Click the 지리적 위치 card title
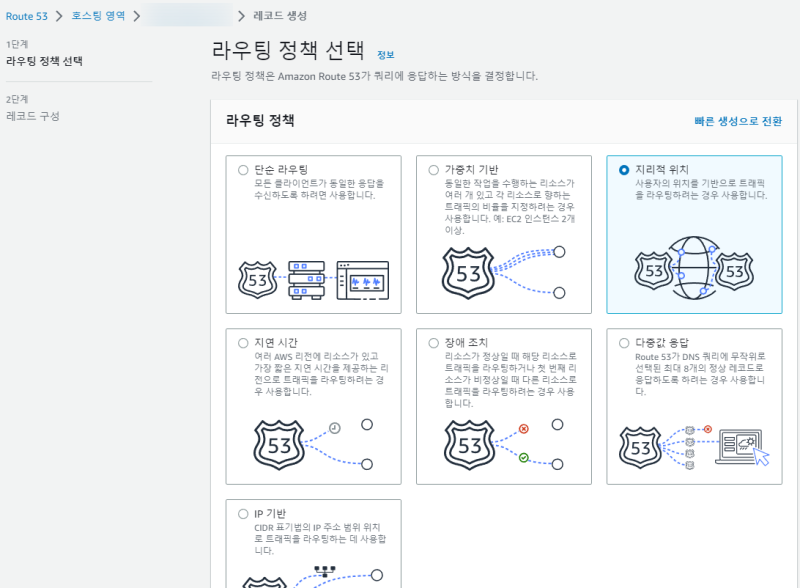Screen dimensions: 800x588 (662, 169)
